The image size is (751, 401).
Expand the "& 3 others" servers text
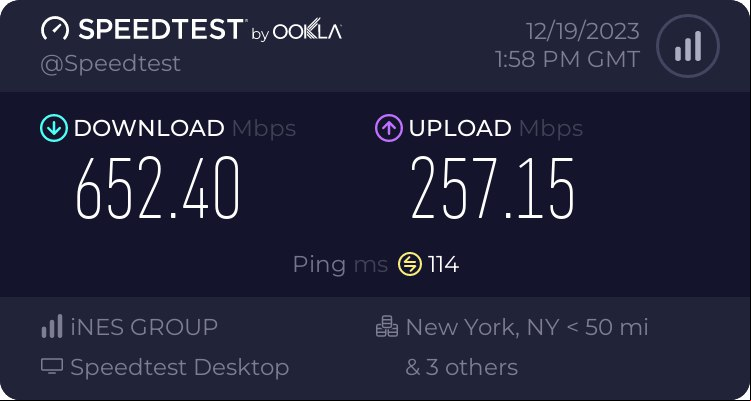461,367
